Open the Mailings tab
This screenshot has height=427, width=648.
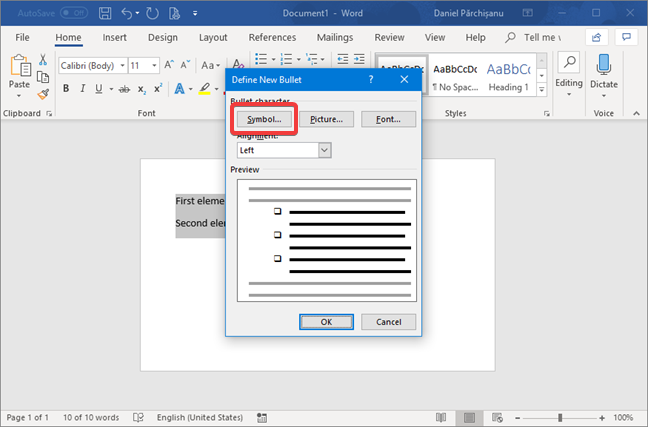[x=335, y=38]
